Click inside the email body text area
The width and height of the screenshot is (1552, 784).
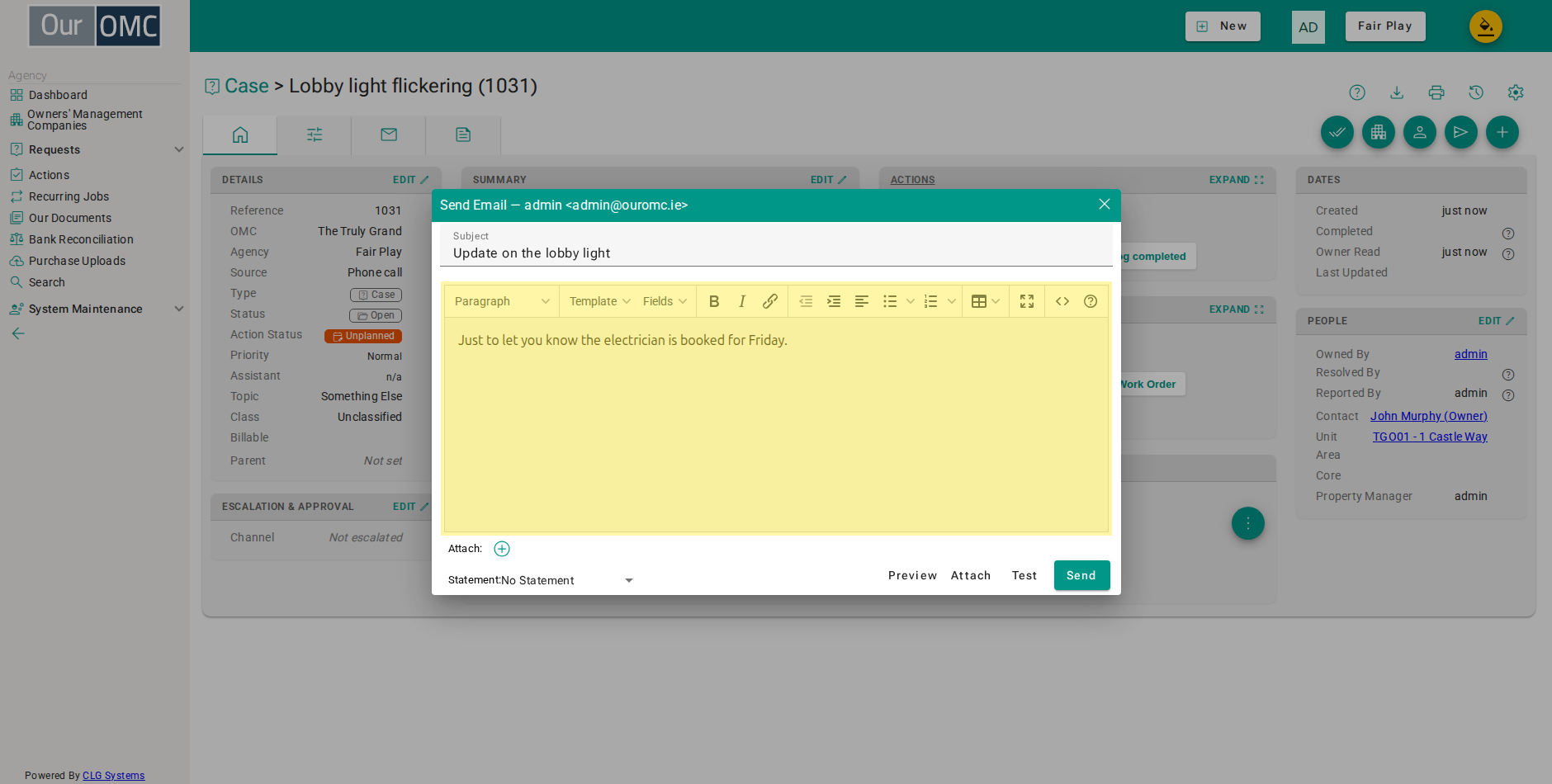click(776, 424)
